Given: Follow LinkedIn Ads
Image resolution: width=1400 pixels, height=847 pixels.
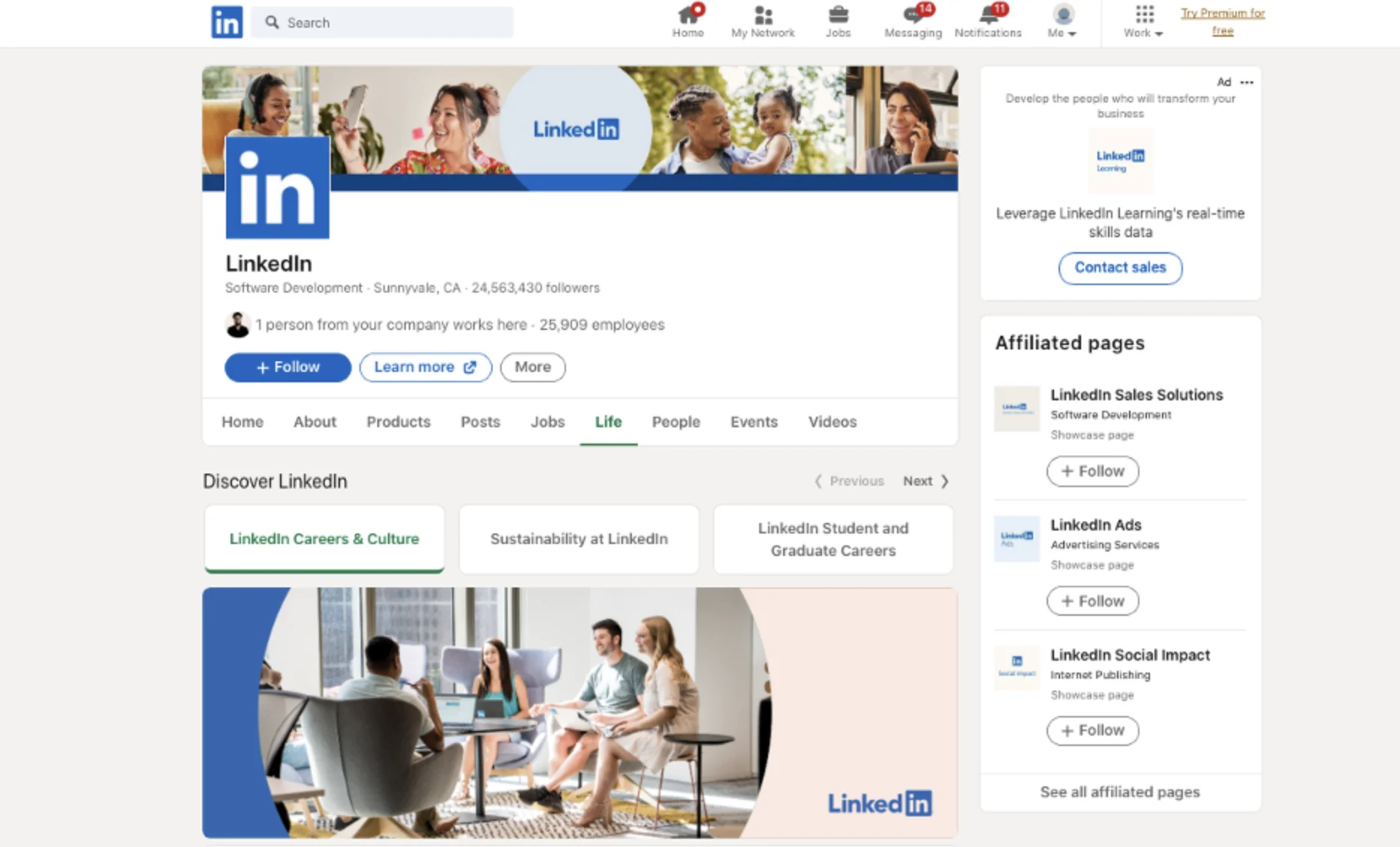Looking at the screenshot, I should tap(1092, 601).
